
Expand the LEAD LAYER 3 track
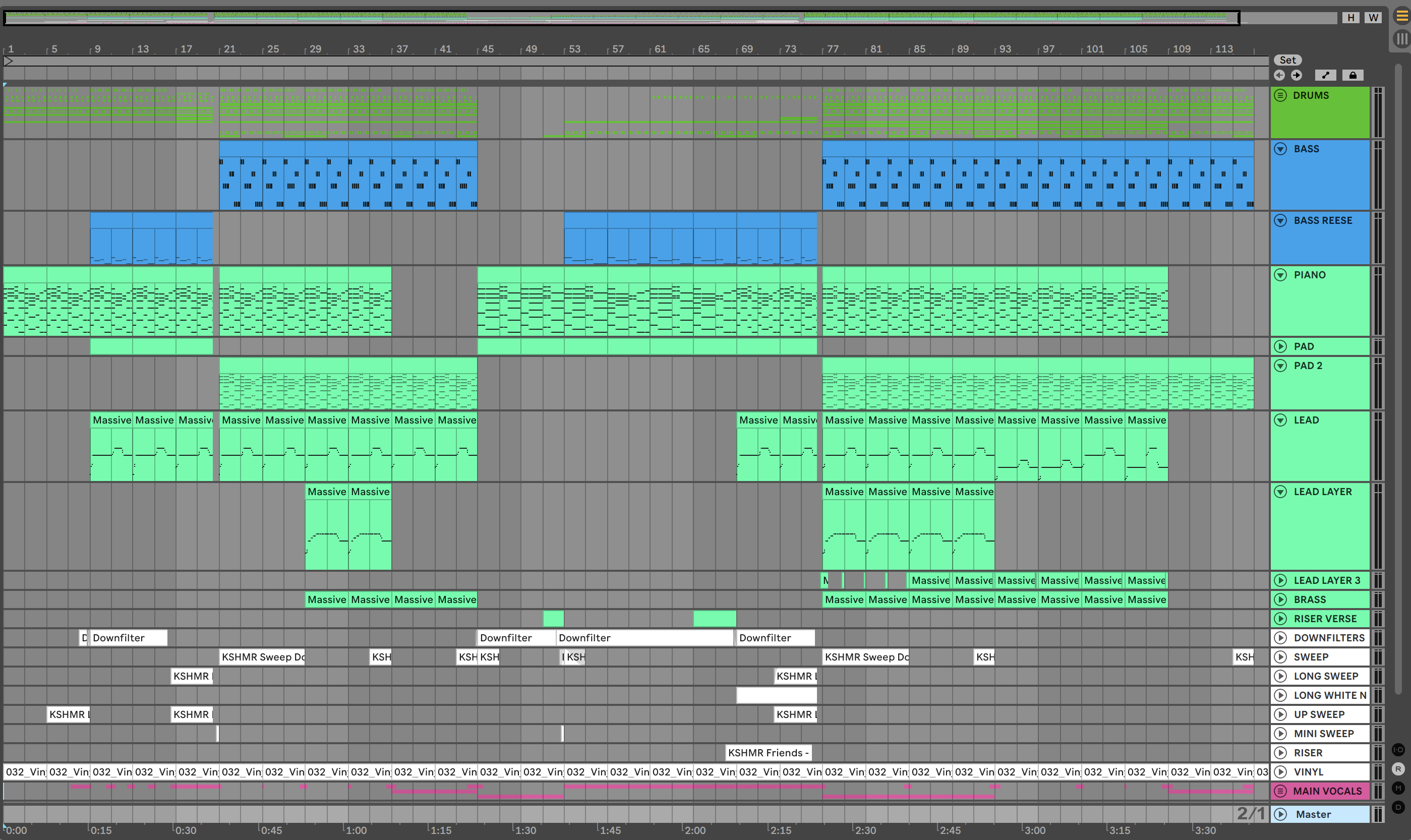pos(1280,580)
